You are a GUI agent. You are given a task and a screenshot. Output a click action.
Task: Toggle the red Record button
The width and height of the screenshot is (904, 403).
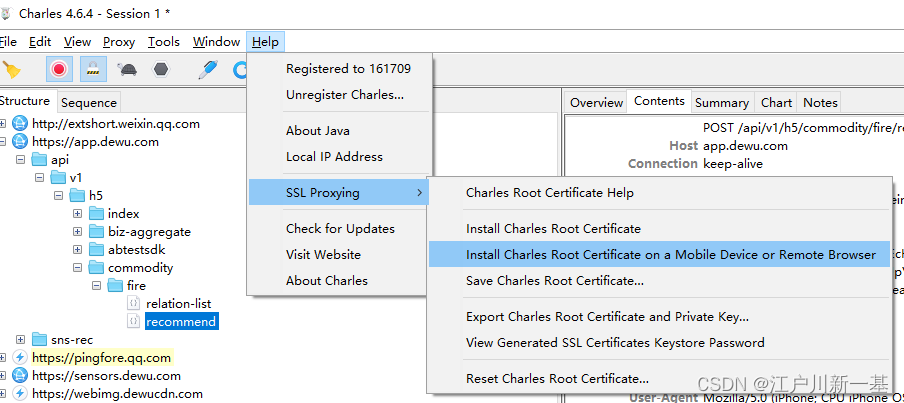tap(59, 70)
